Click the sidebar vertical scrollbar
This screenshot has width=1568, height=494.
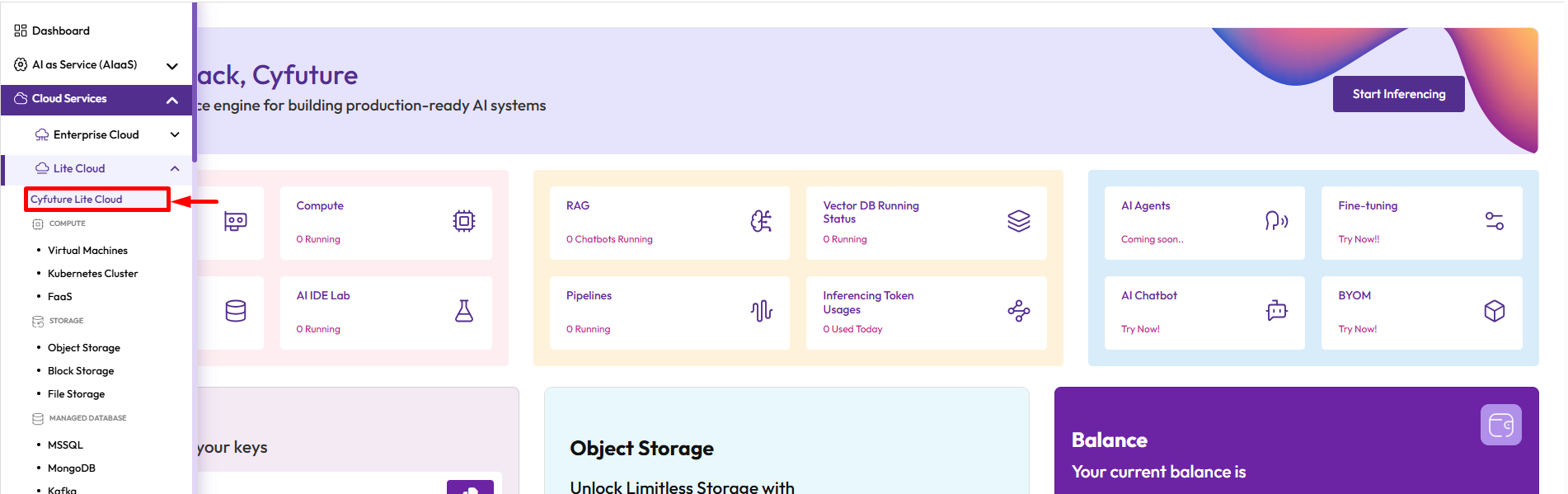click(x=195, y=82)
